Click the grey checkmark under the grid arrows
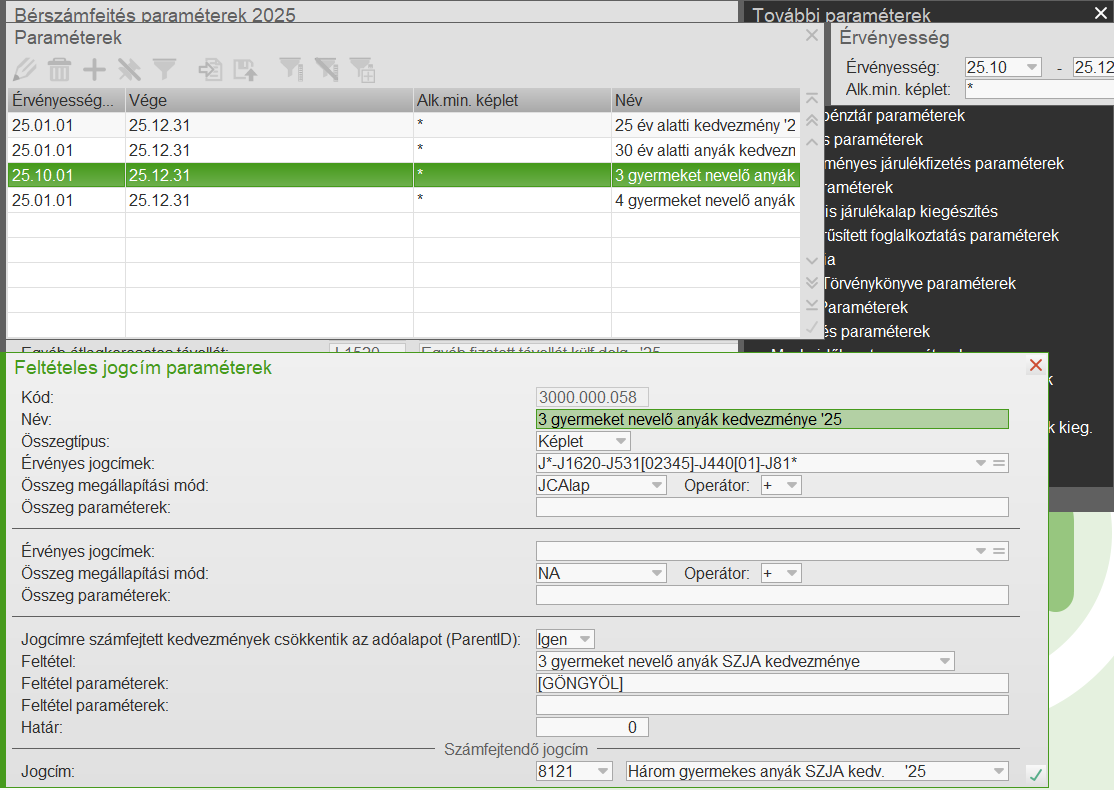This screenshot has width=1114, height=790. click(x=812, y=327)
